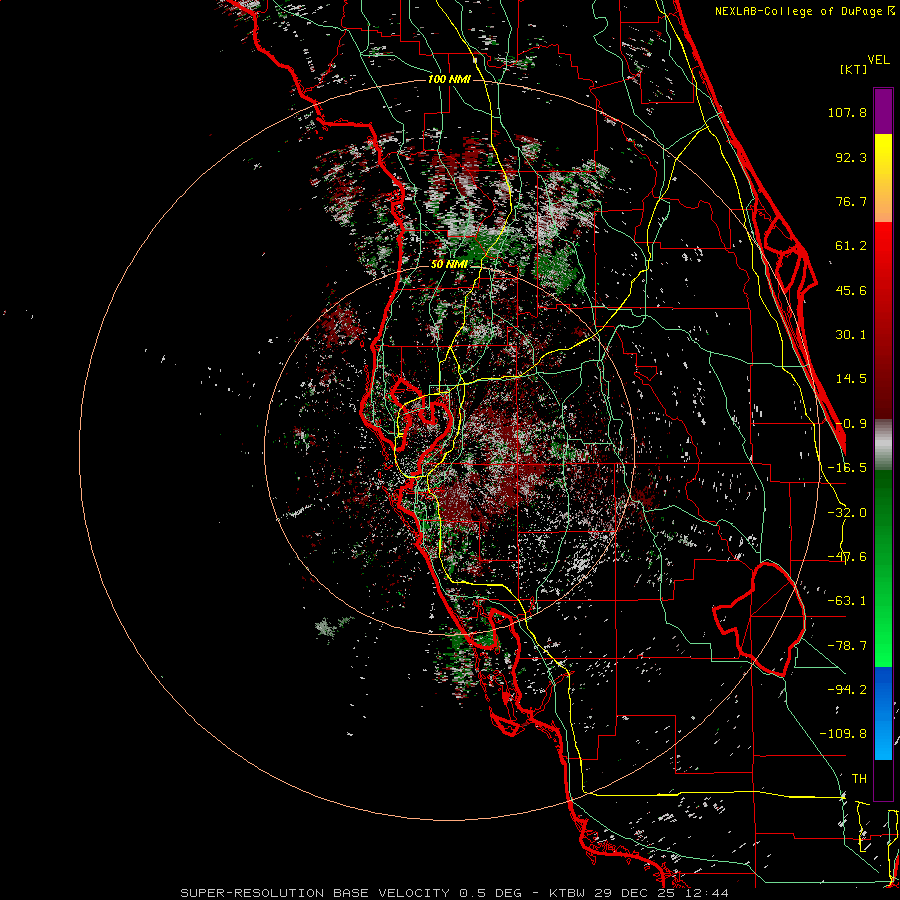Screen dimensions: 900x900
Task: Pick the blue segment of the velocity colorbar
Action: (x=883, y=713)
